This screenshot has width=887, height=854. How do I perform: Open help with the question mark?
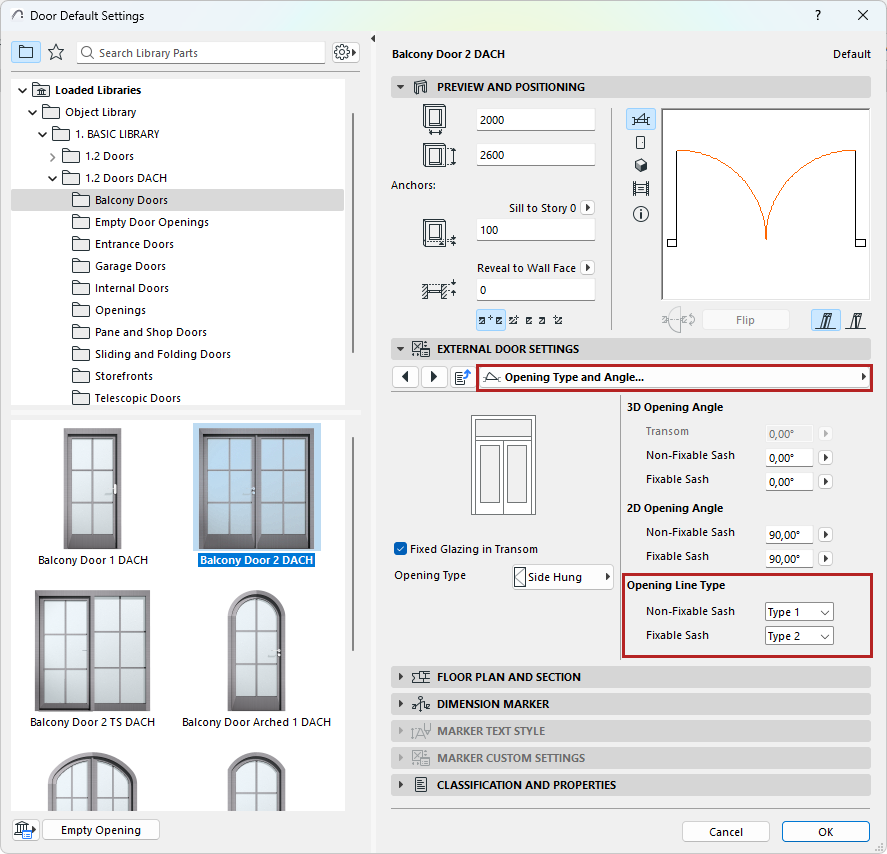point(817,15)
